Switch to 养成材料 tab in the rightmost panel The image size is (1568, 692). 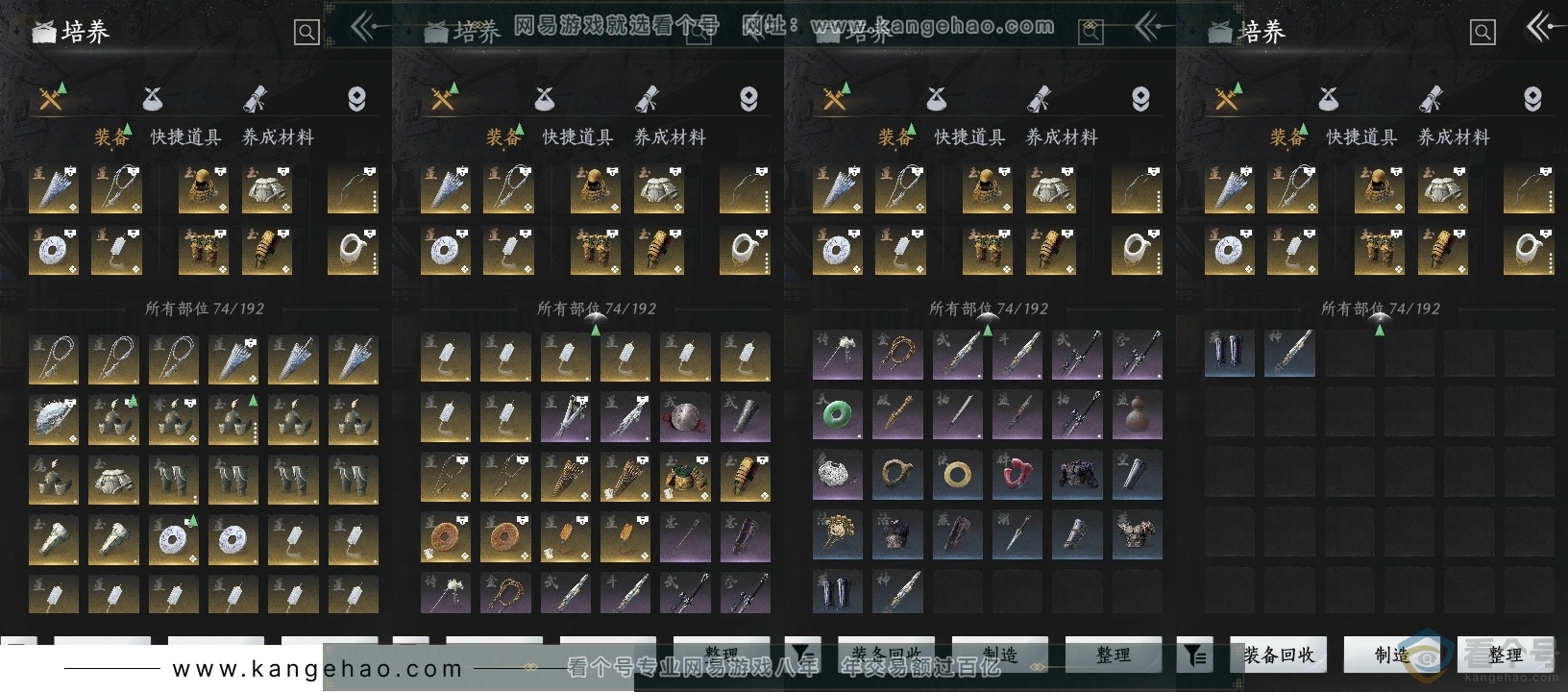pos(1454,137)
